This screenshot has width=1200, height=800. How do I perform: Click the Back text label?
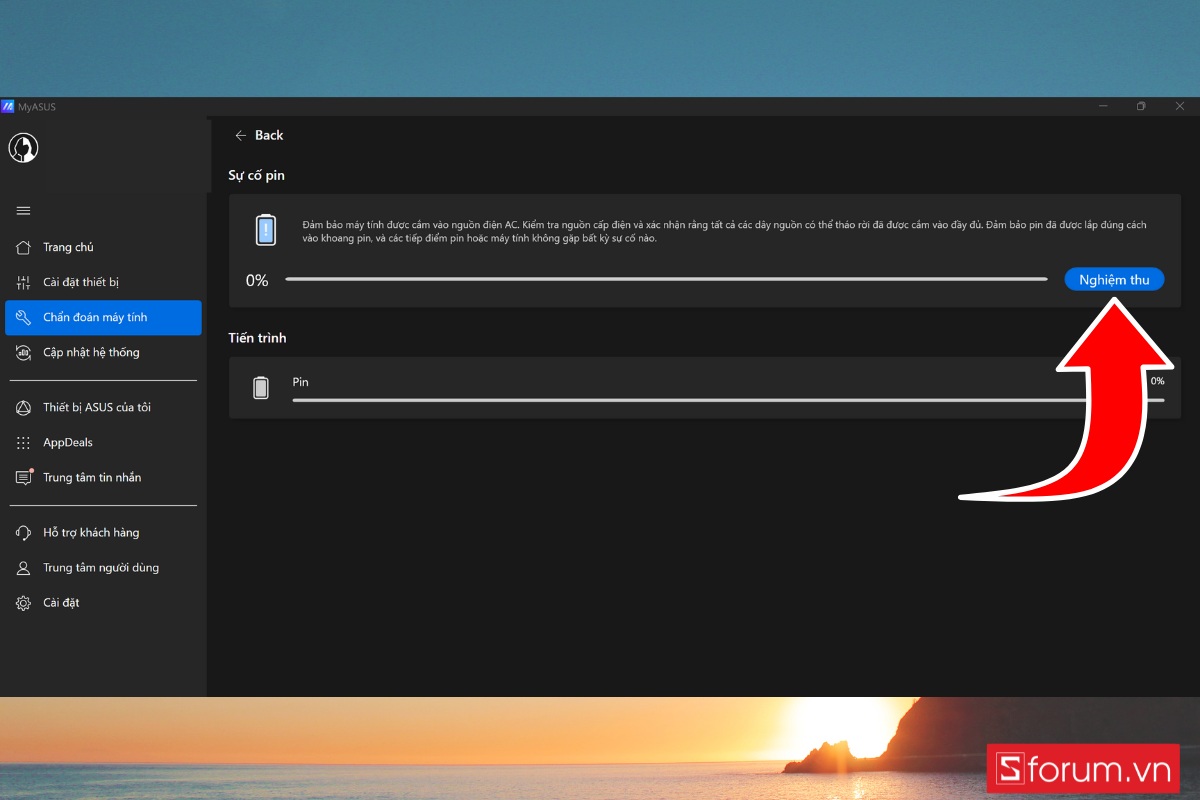pyautogui.click(x=269, y=135)
